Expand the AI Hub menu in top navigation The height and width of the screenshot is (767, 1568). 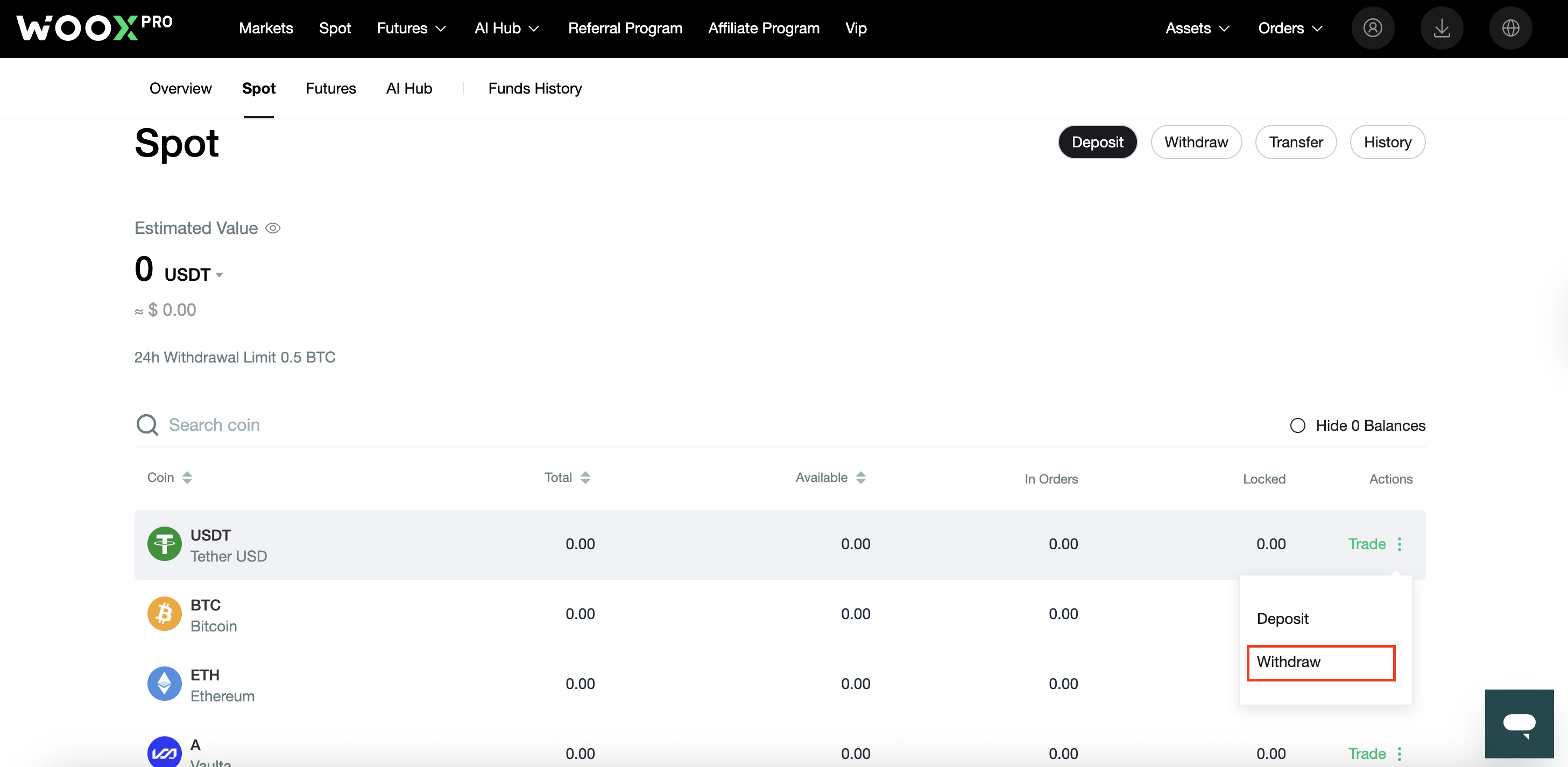pyautogui.click(x=507, y=28)
